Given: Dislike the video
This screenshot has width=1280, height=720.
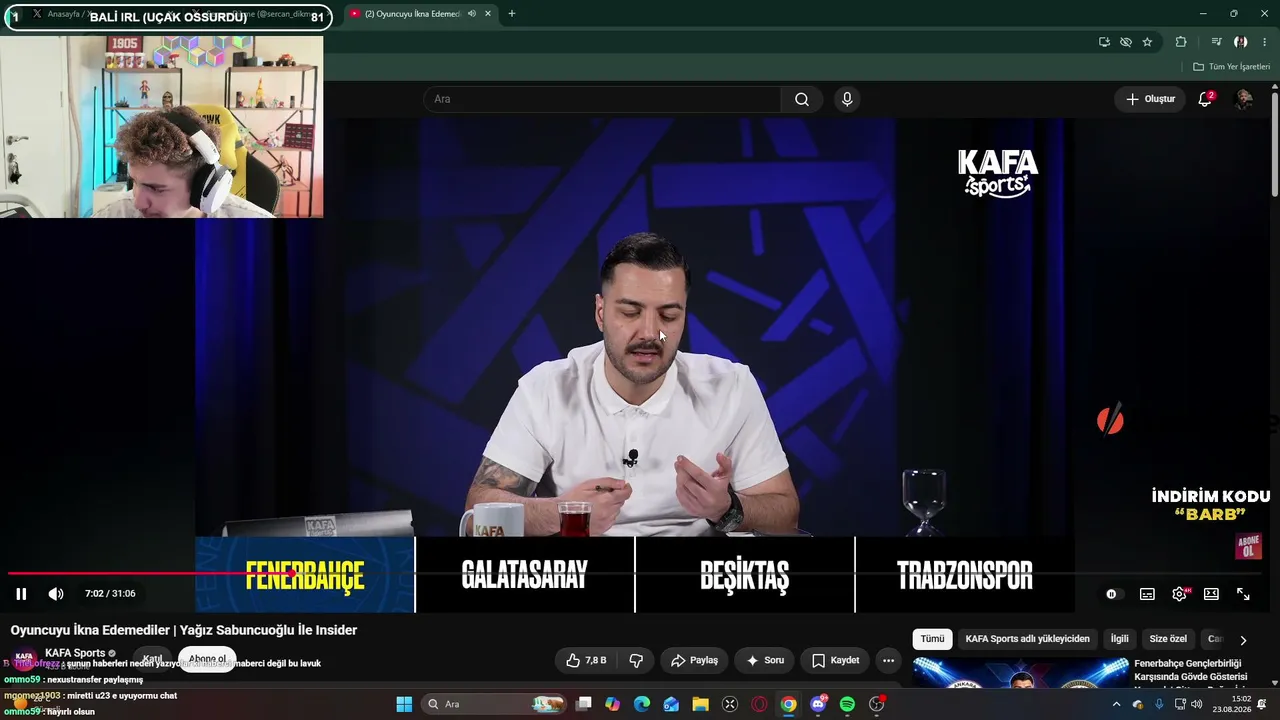Looking at the screenshot, I should coord(636,660).
